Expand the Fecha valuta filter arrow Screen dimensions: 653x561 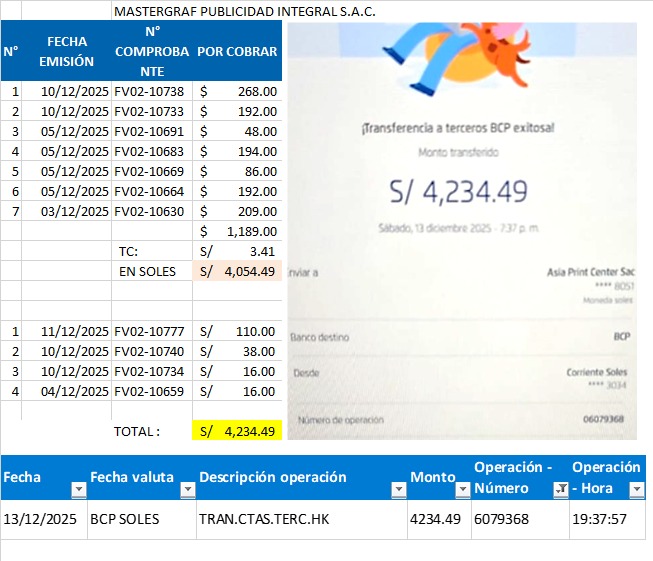[186, 490]
